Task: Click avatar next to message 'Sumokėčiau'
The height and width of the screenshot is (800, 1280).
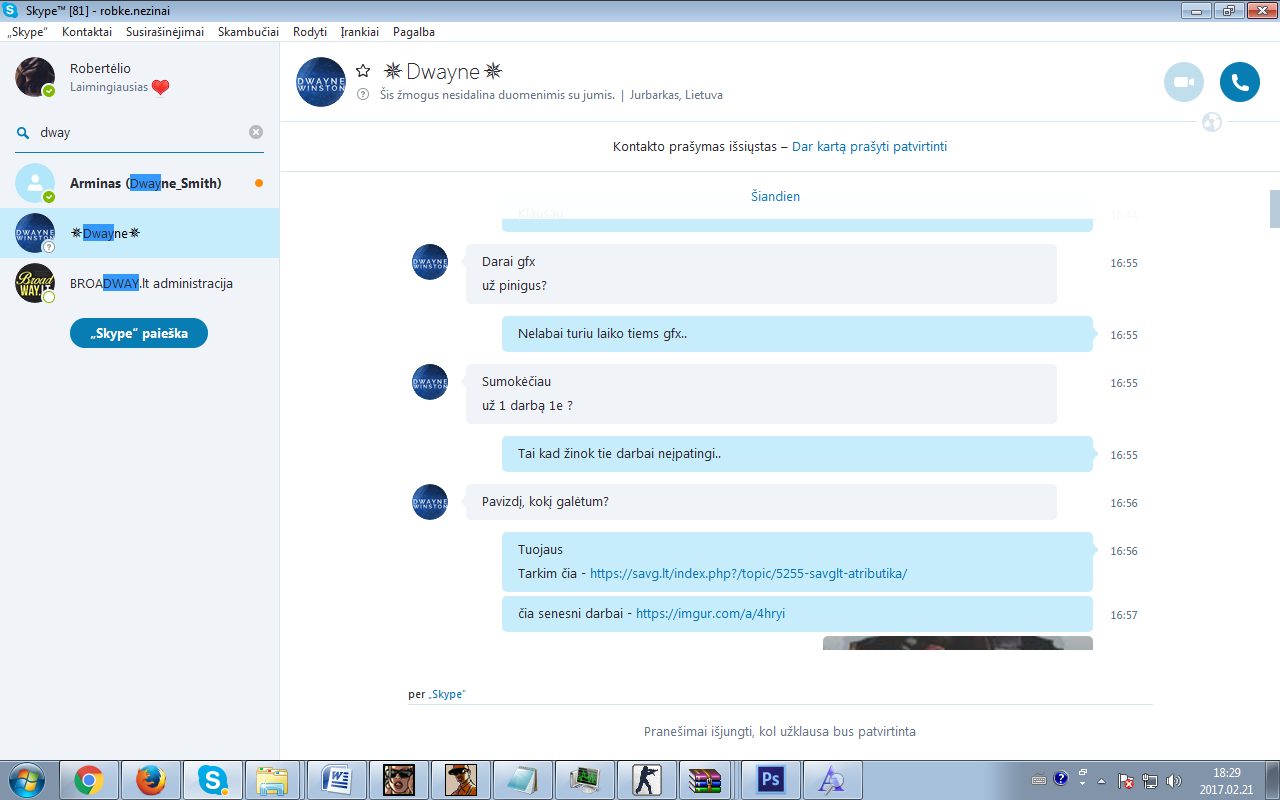Action: tap(430, 382)
